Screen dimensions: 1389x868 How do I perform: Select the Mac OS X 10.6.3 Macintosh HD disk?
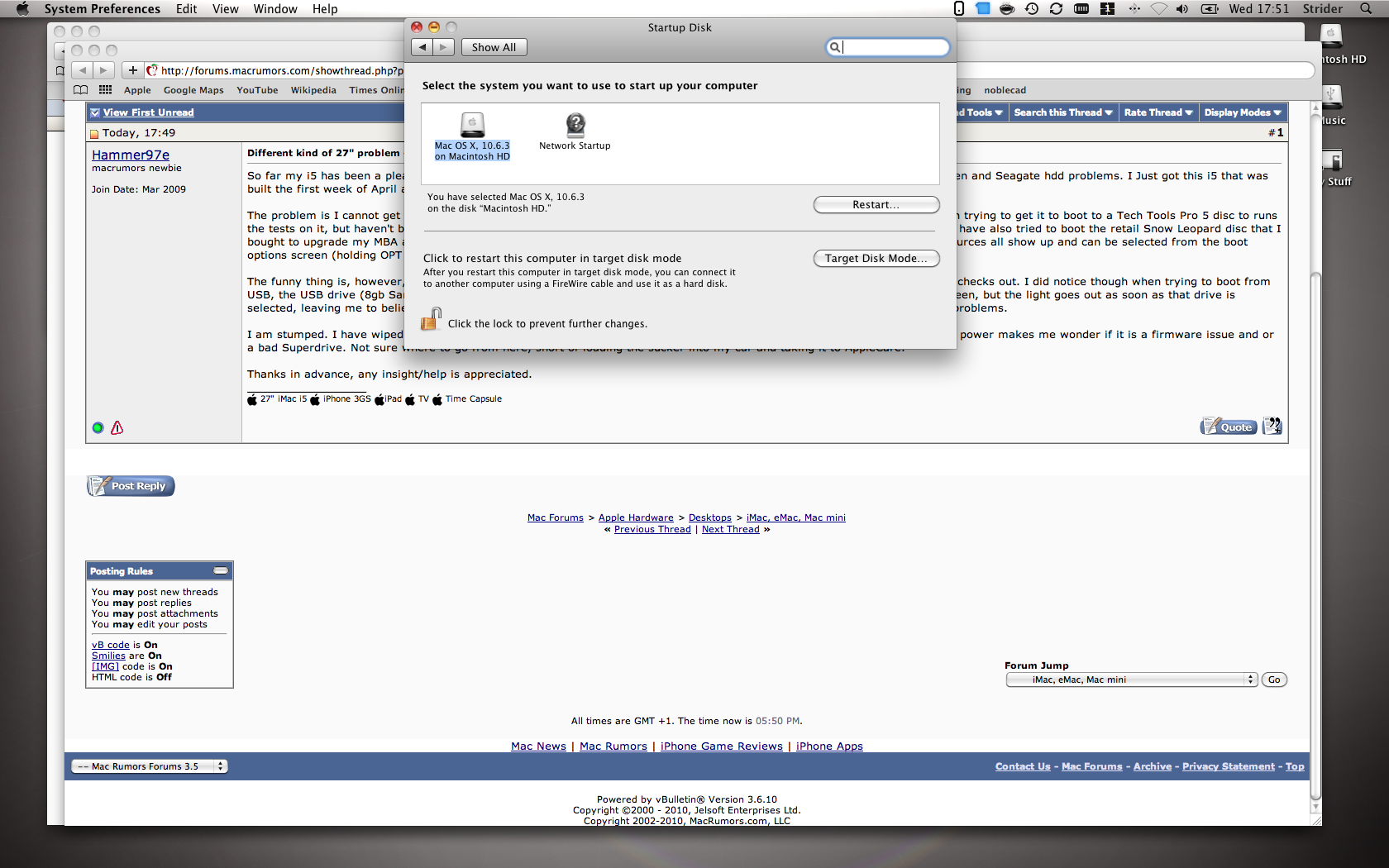(472, 136)
